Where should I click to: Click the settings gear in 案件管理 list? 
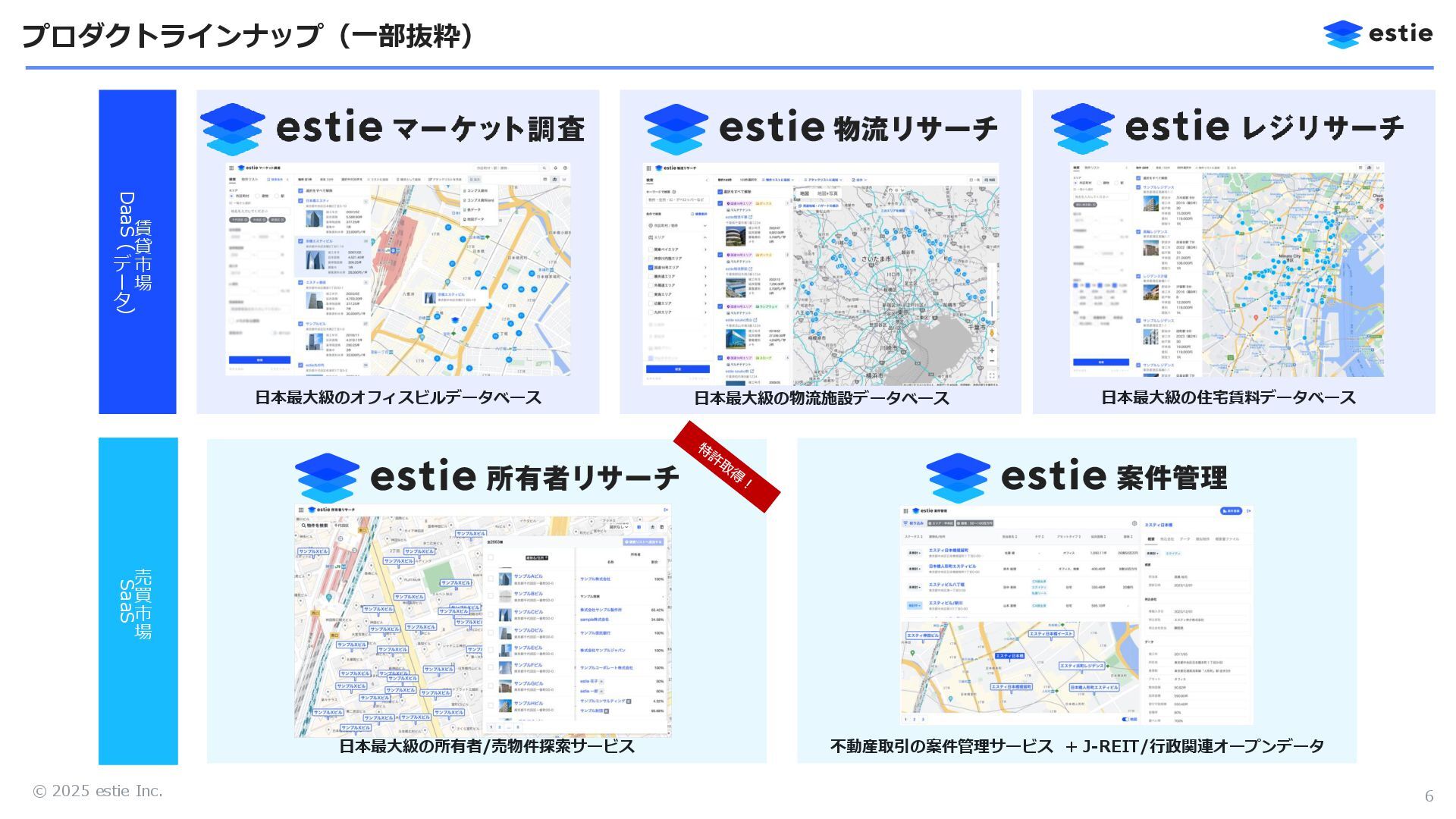tap(1134, 523)
